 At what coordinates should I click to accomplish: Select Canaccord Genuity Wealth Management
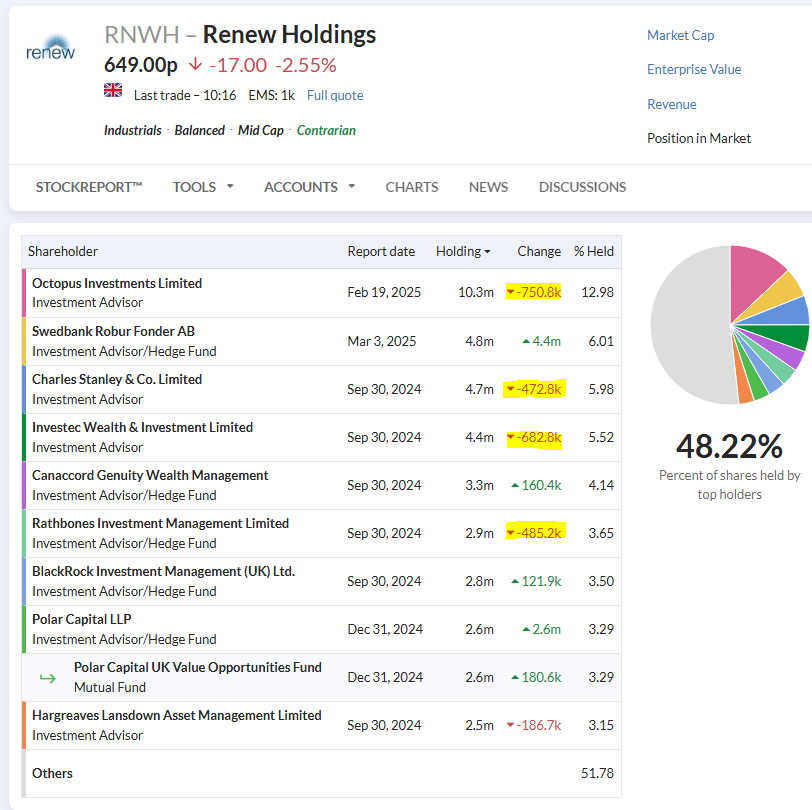point(150,475)
